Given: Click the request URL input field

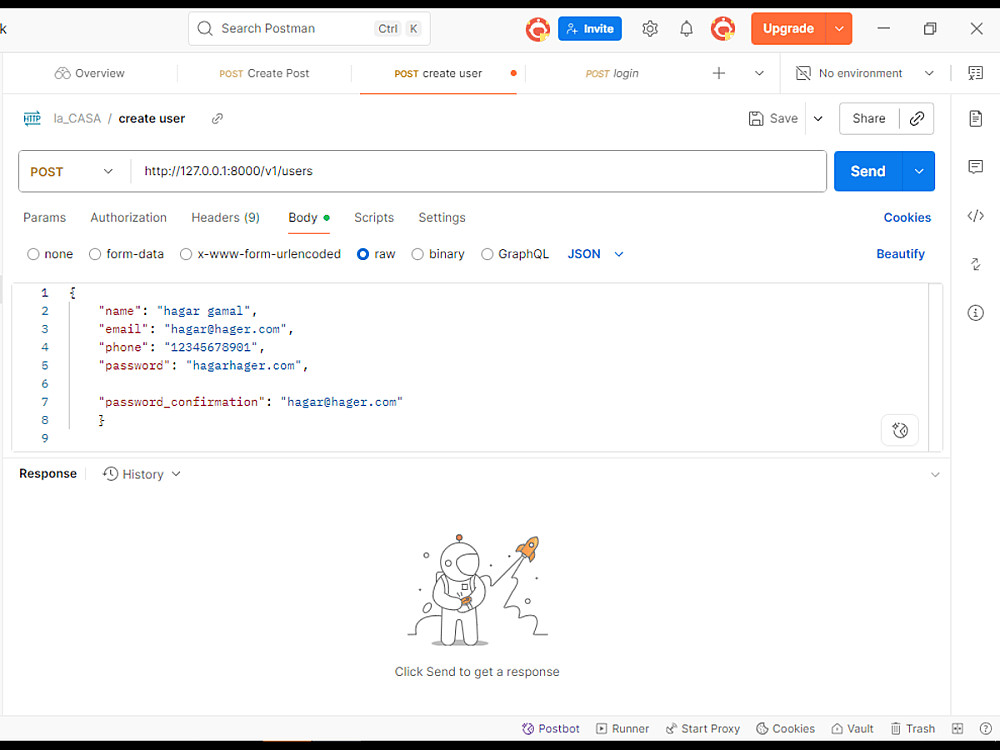Looking at the screenshot, I should pyautogui.click(x=478, y=171).
